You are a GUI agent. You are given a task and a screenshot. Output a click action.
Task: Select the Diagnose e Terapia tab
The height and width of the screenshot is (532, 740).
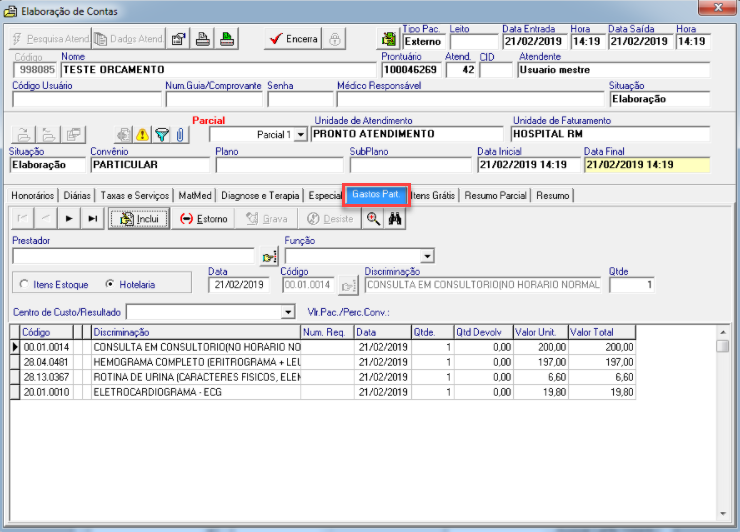click(260, 195)
